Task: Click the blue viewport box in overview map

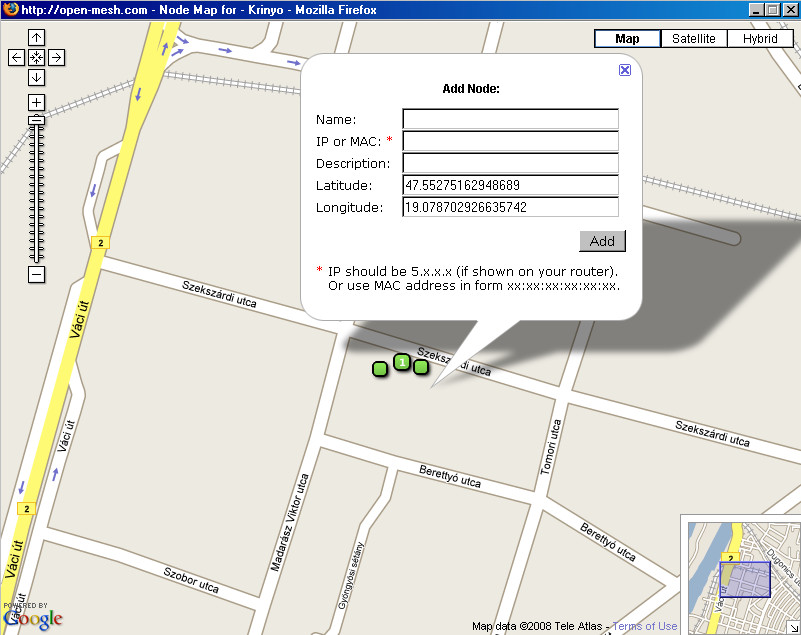Action: coord(745,579)
